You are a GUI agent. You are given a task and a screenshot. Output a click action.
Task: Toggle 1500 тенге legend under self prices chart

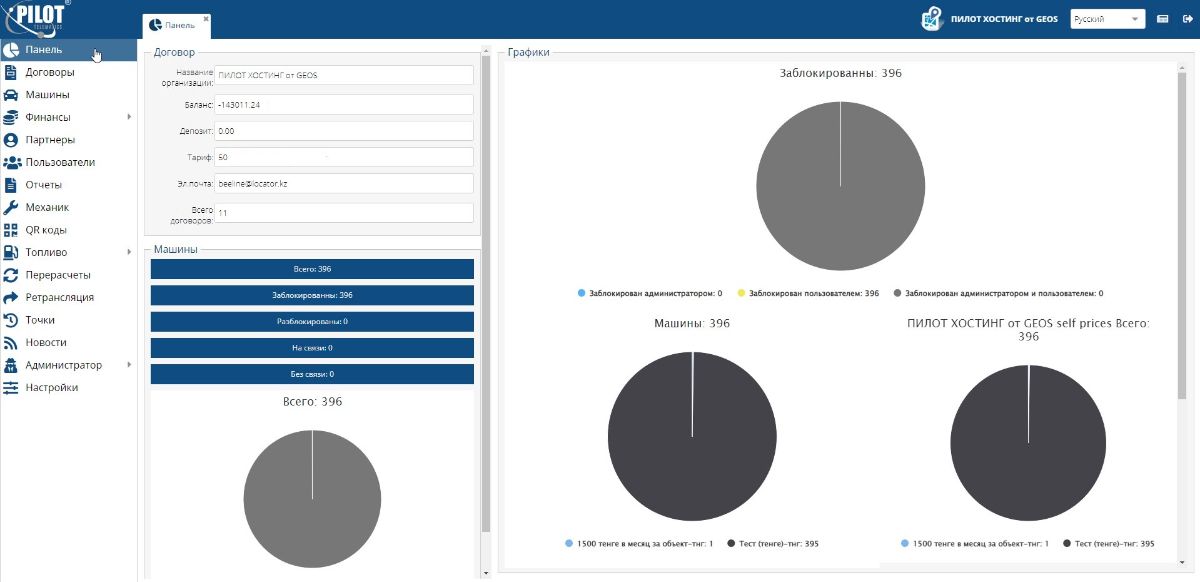point(976,543)
